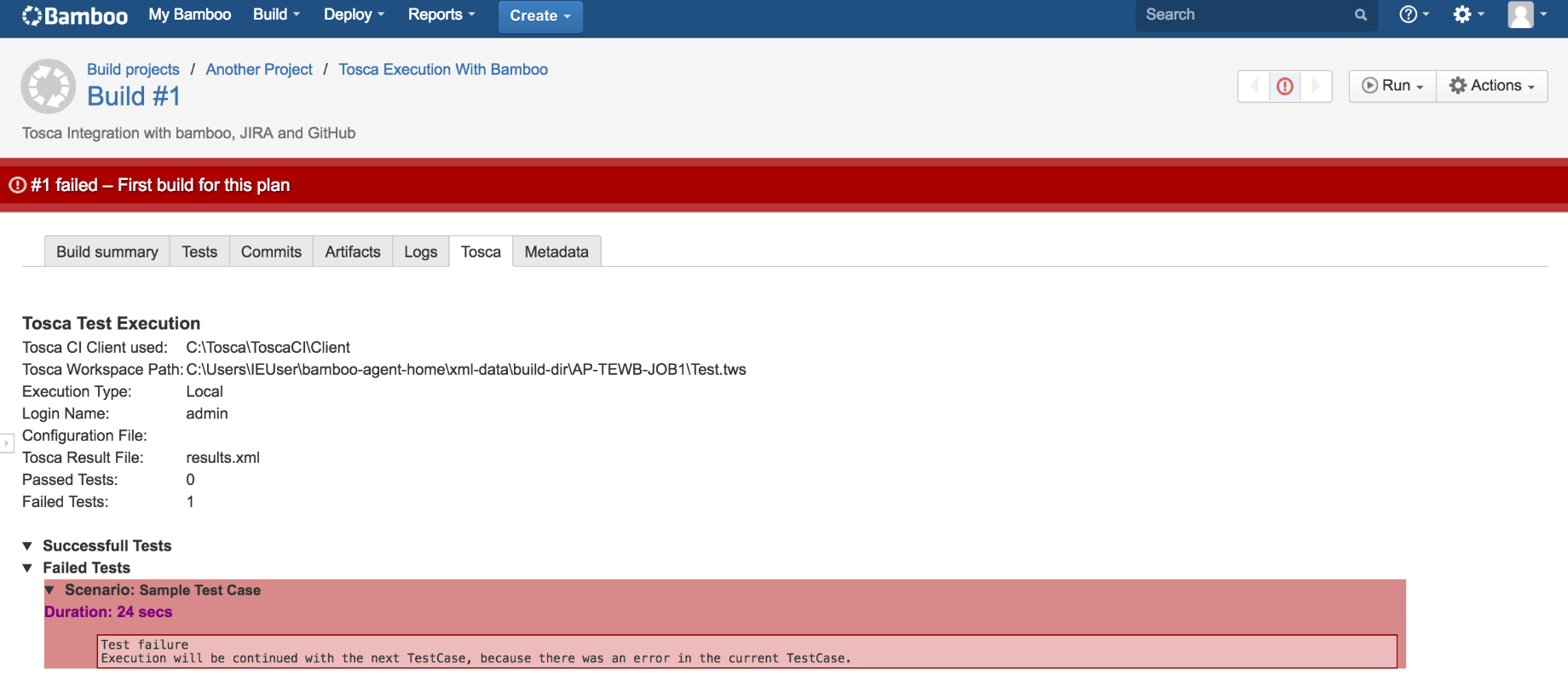Screen dimensions: 1568x687
Task: Switch to the Commits tab
Action: click(x=271, y=251)
